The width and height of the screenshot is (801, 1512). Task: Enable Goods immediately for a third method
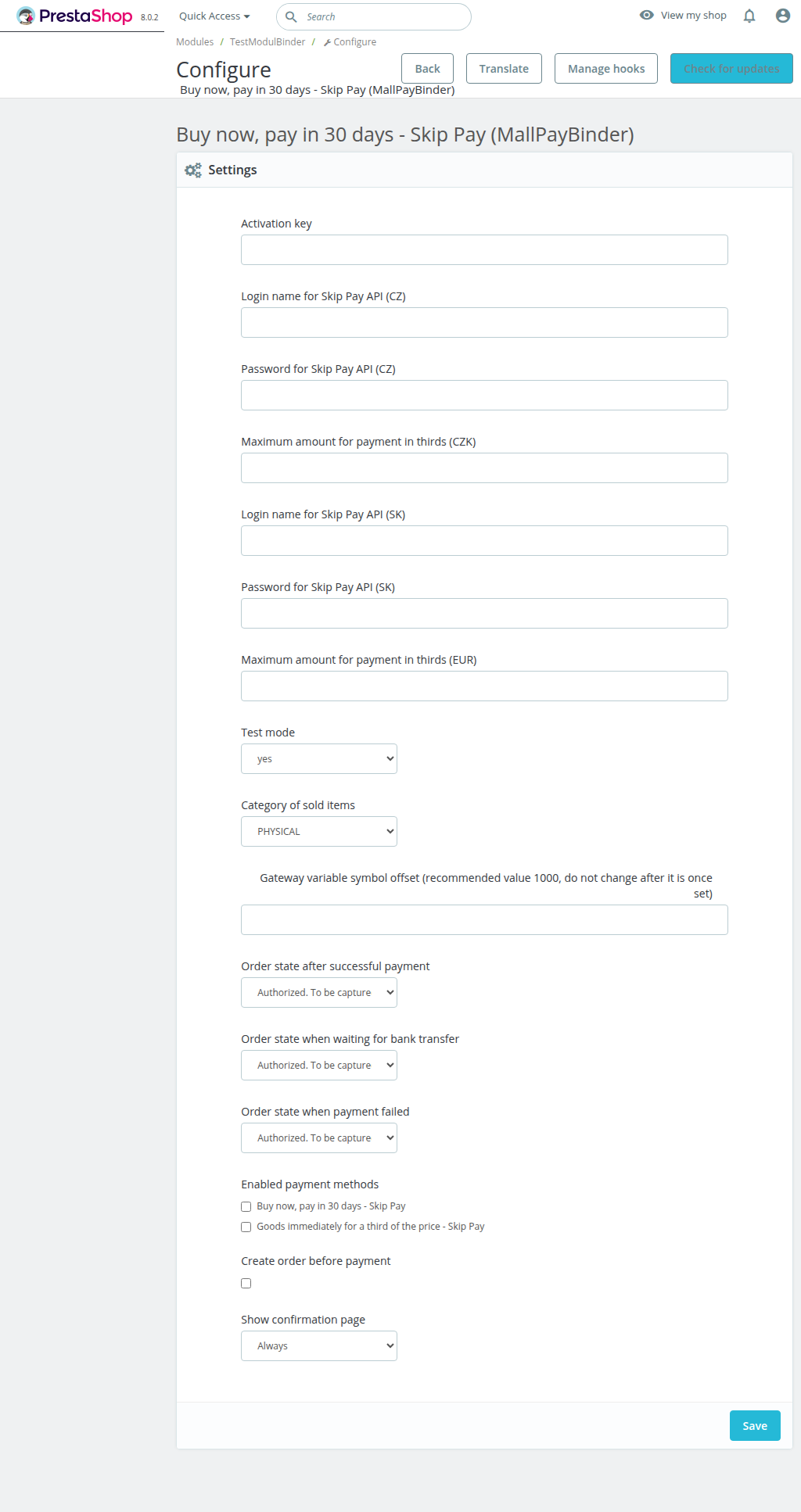coord(246,1227)
